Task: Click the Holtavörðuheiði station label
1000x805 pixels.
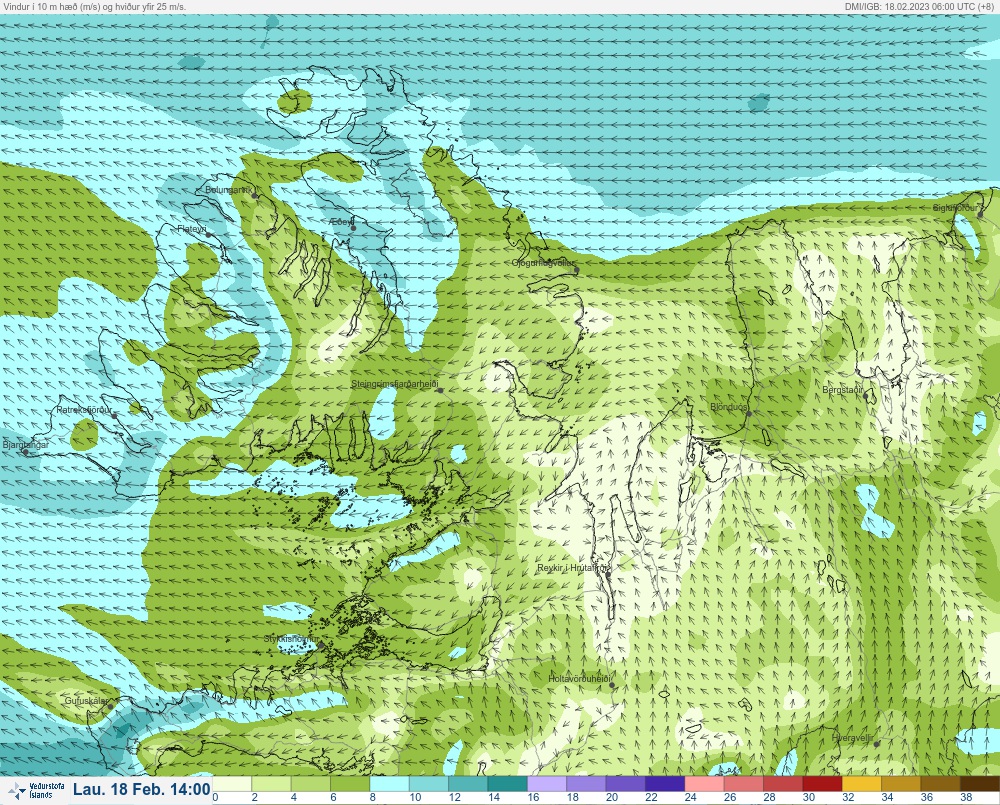Action: point(580,679)
